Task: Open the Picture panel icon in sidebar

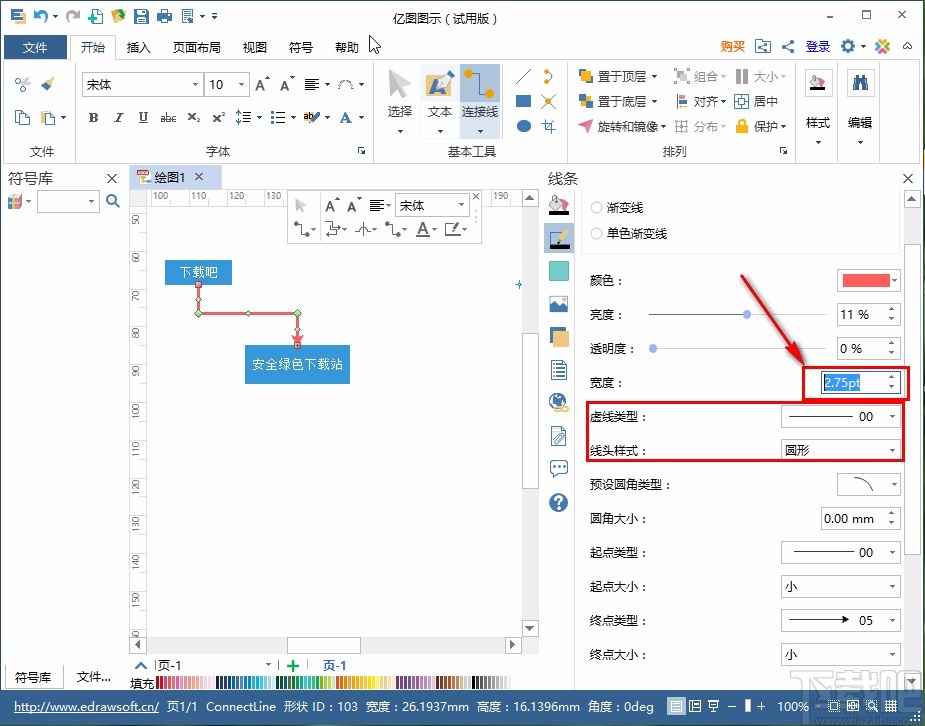Action: [558, 304]
